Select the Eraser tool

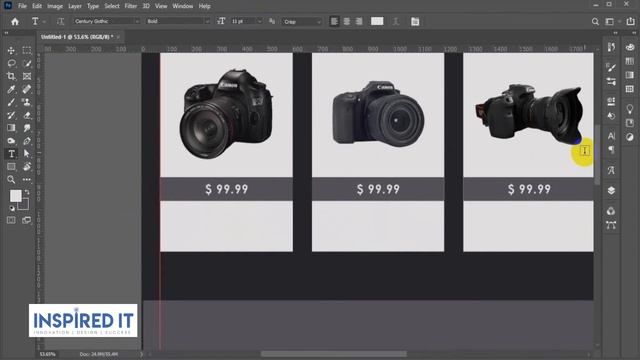pos(27,116)
